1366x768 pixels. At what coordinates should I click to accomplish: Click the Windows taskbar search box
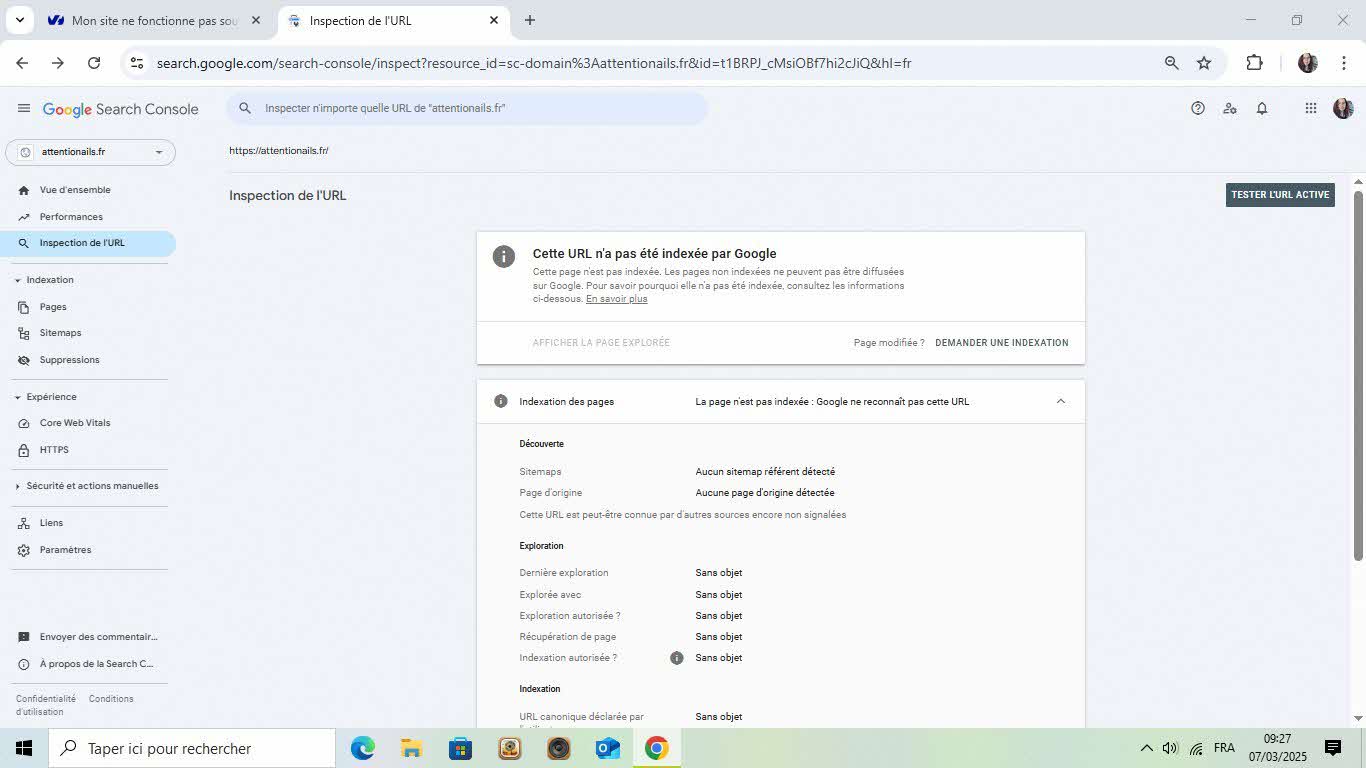[192, 748]
